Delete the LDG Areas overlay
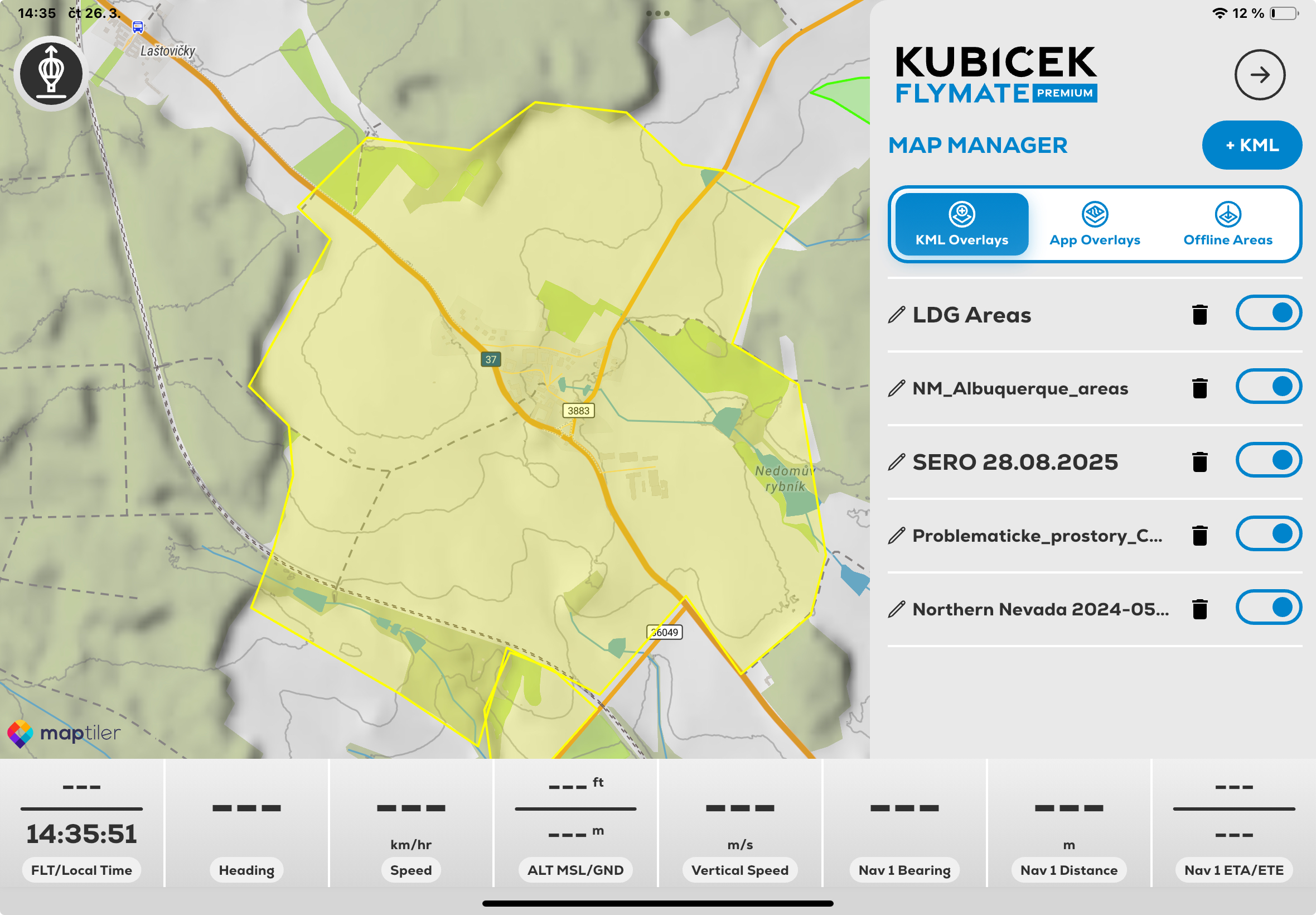 (x=1199, y=314)
